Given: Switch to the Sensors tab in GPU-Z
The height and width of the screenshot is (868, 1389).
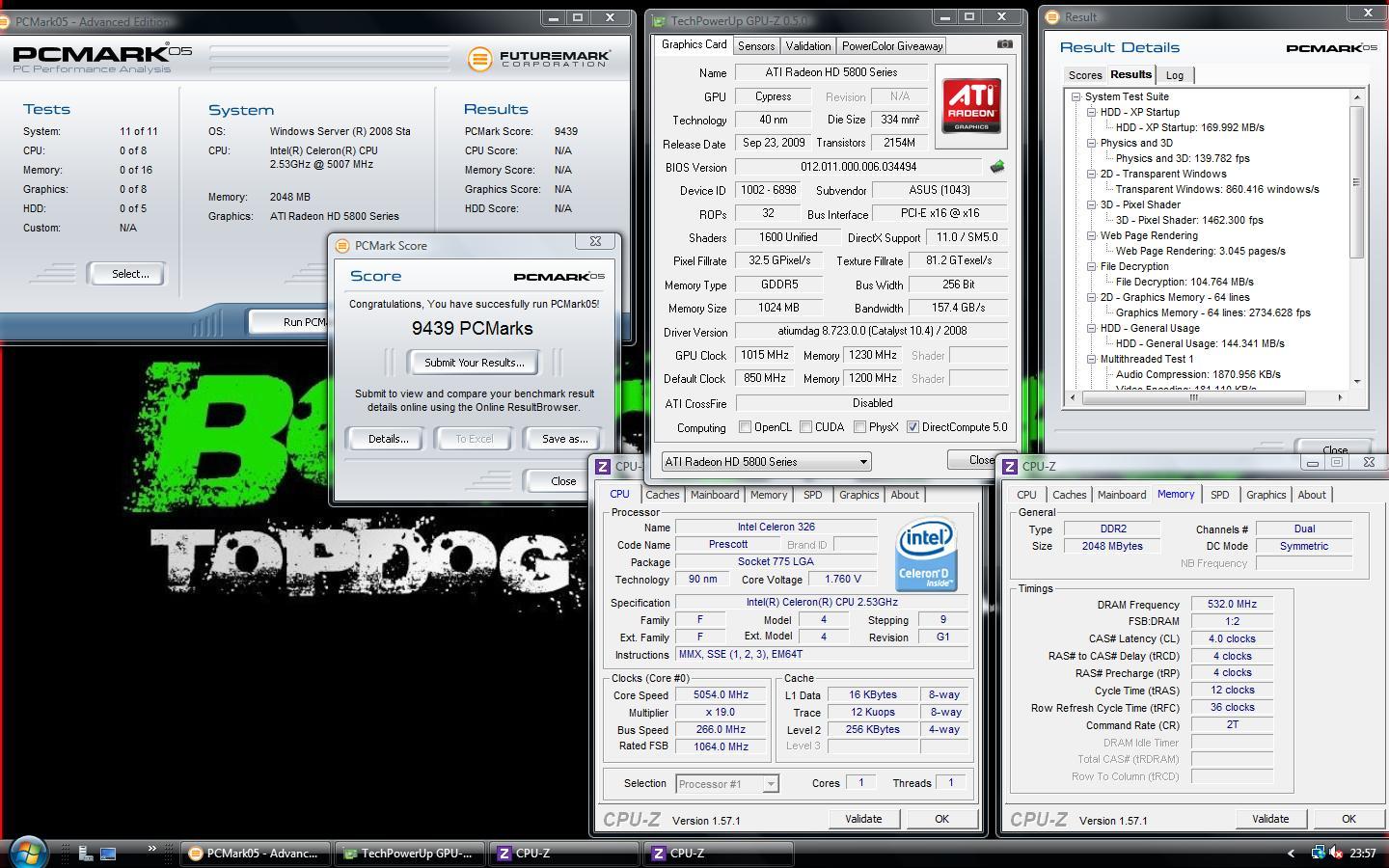Looking at the screenshot, I should (x=756, y=45).
